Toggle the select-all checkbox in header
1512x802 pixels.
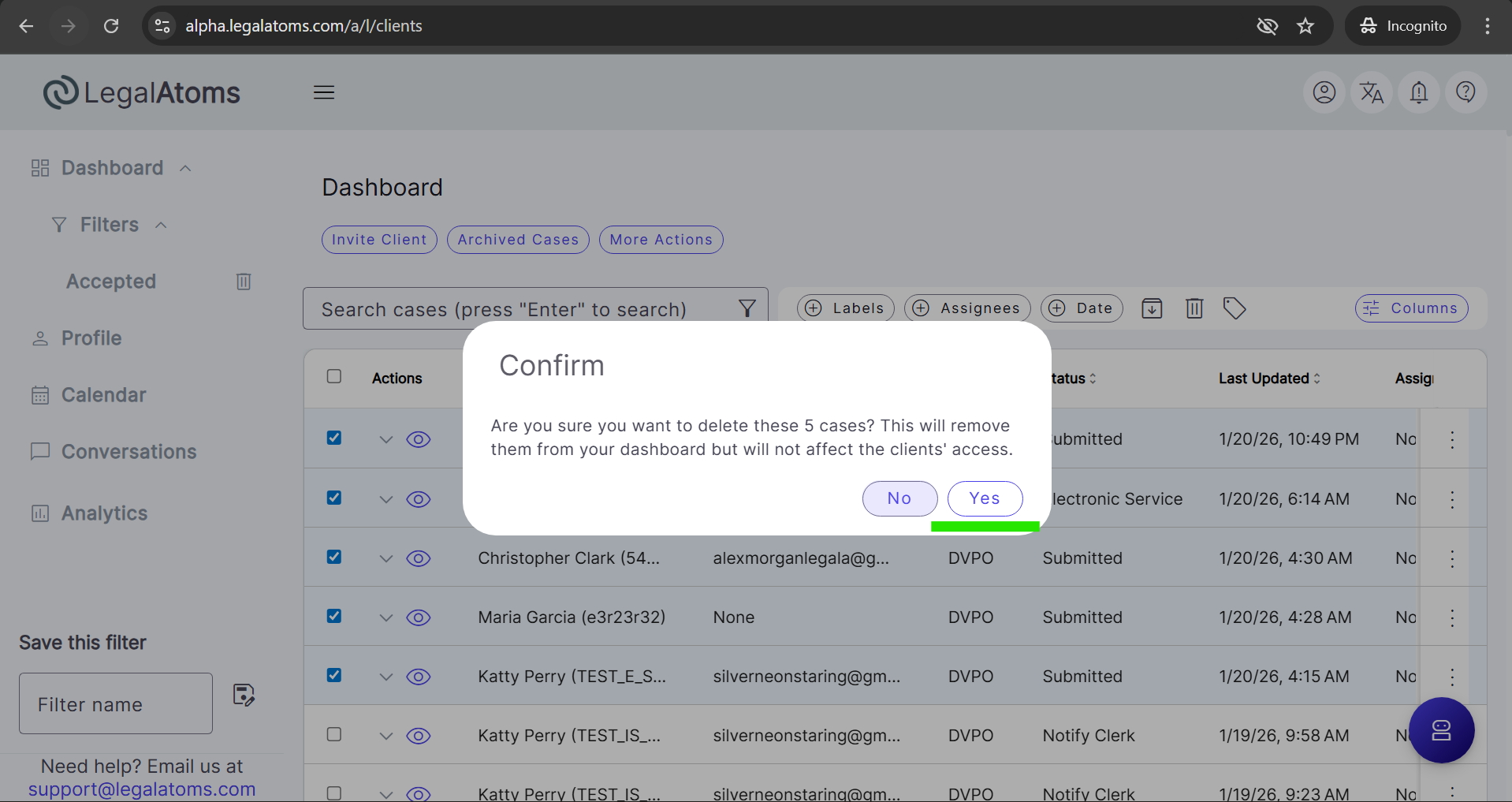(x=334, y=376)
